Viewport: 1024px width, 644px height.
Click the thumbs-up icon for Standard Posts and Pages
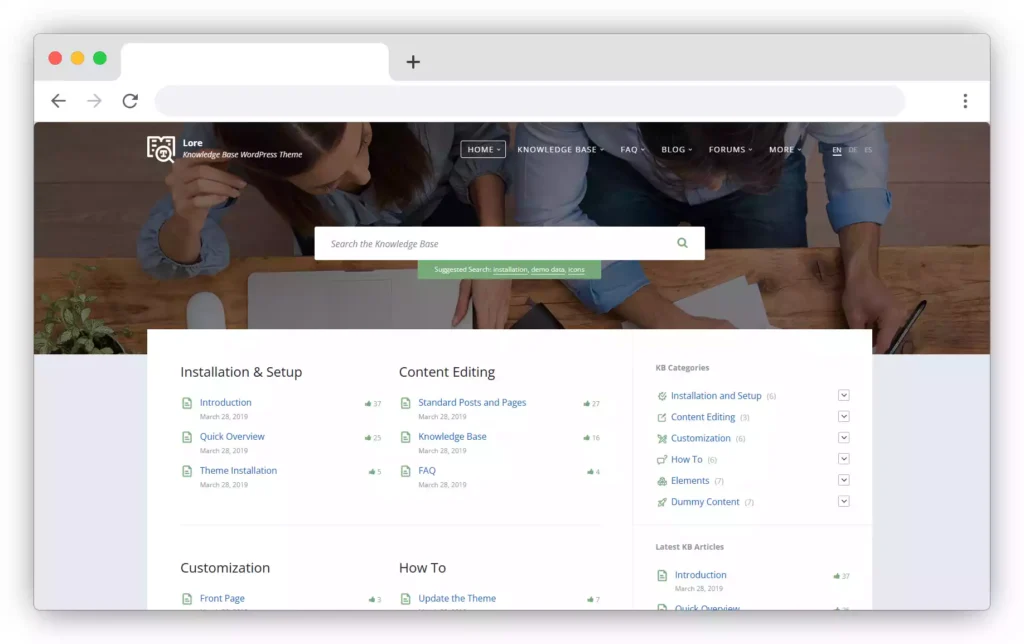click(586, 404)
